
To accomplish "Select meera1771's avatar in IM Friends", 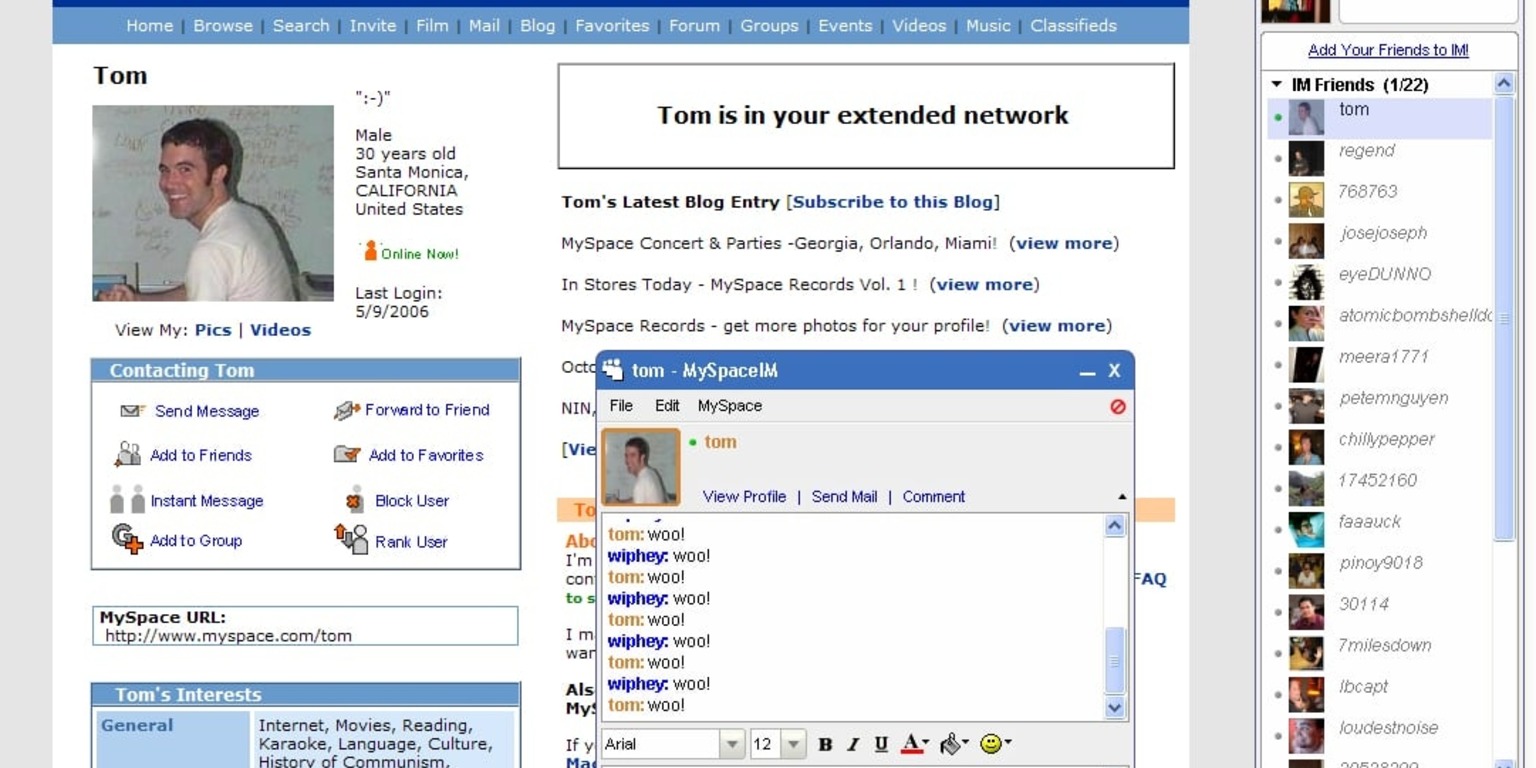I will [1306, 365].
